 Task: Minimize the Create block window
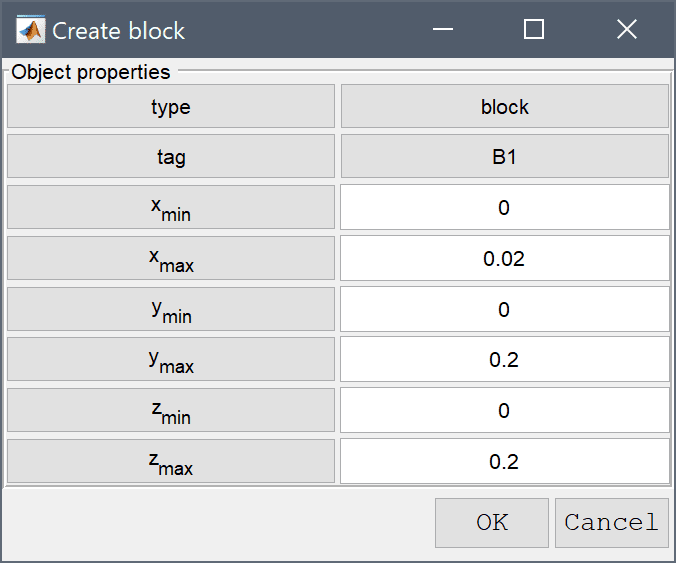443,30
